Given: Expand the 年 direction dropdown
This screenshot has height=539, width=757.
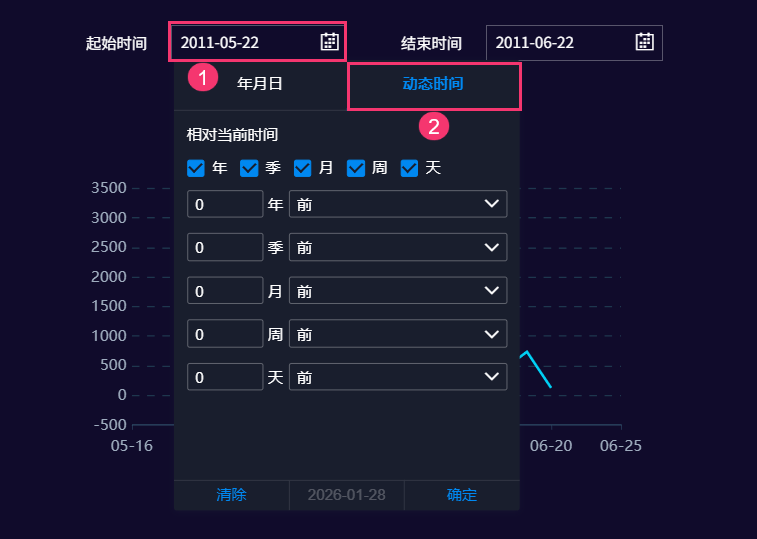Looking at the screenshot, I should [x=398, y=204].
